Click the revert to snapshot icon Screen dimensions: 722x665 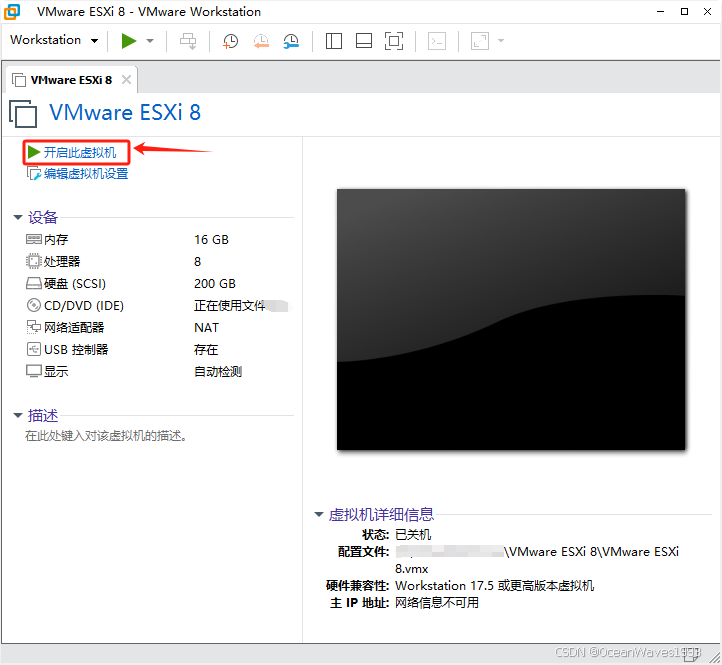261,41
